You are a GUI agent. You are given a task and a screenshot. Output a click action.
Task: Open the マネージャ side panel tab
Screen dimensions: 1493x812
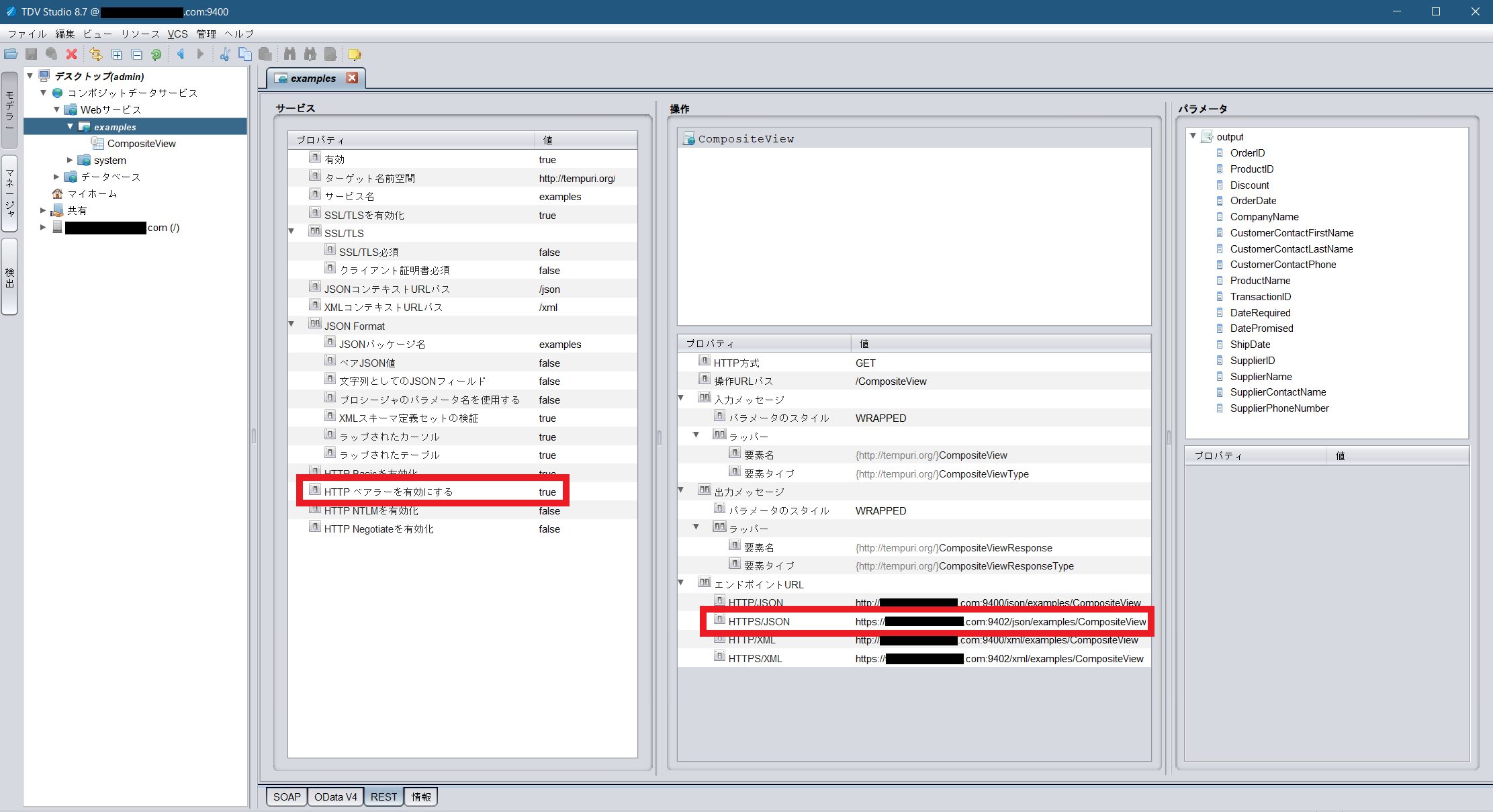(x=9, y=193)
